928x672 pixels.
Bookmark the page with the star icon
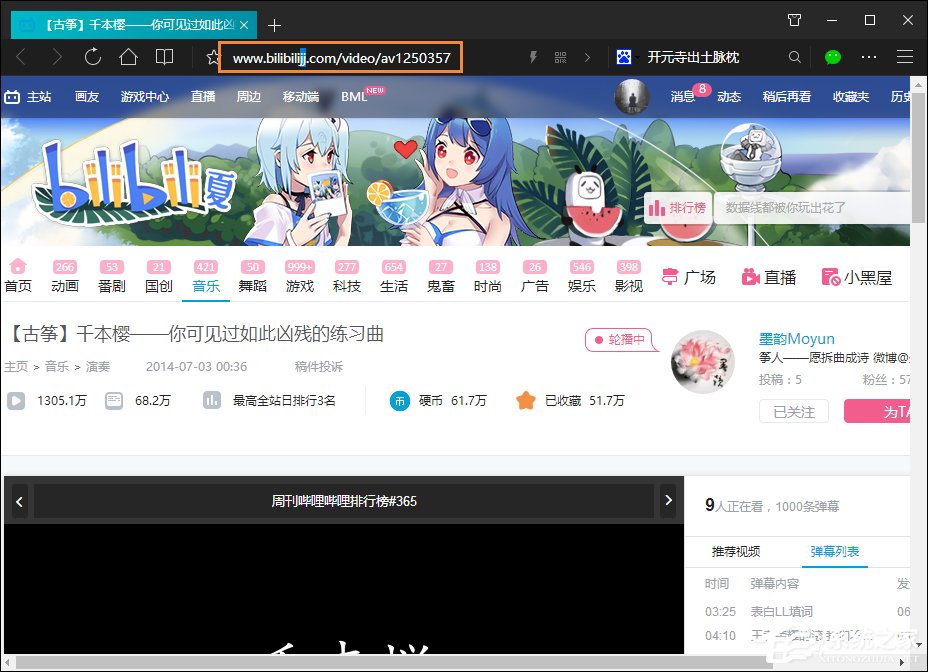coord(211,57)
